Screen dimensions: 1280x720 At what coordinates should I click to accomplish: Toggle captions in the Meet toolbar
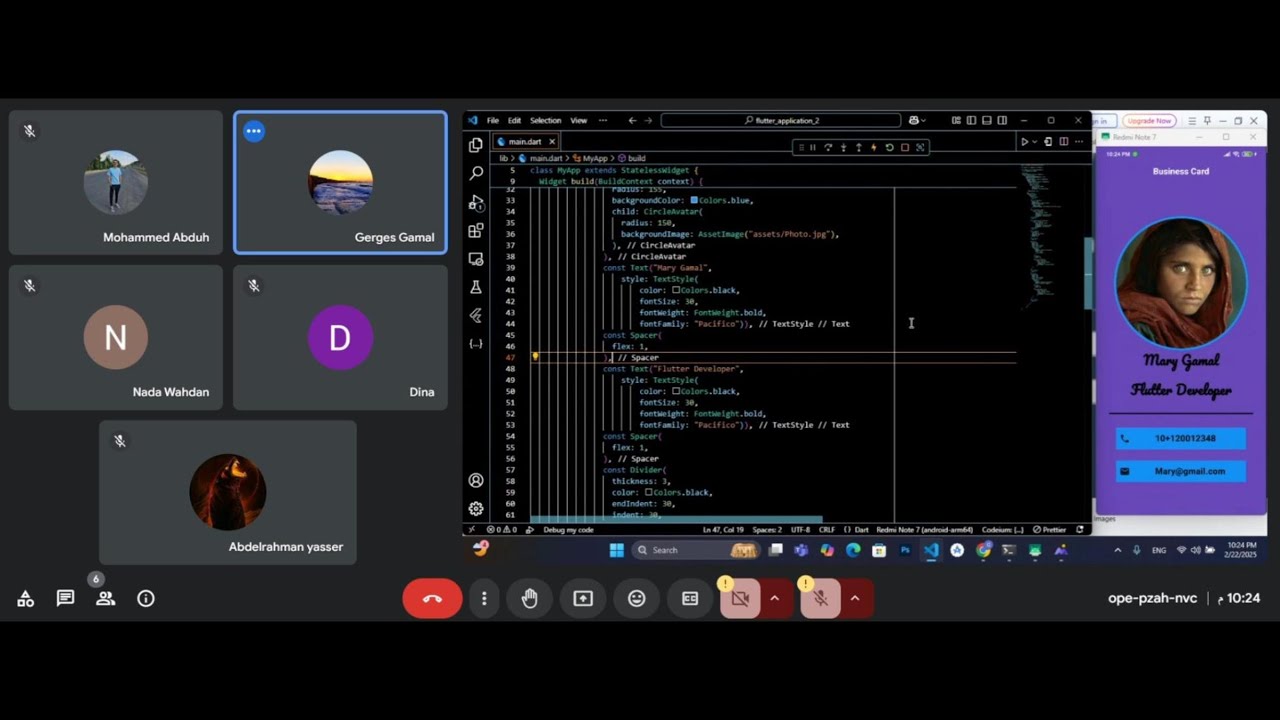(690, 598)
